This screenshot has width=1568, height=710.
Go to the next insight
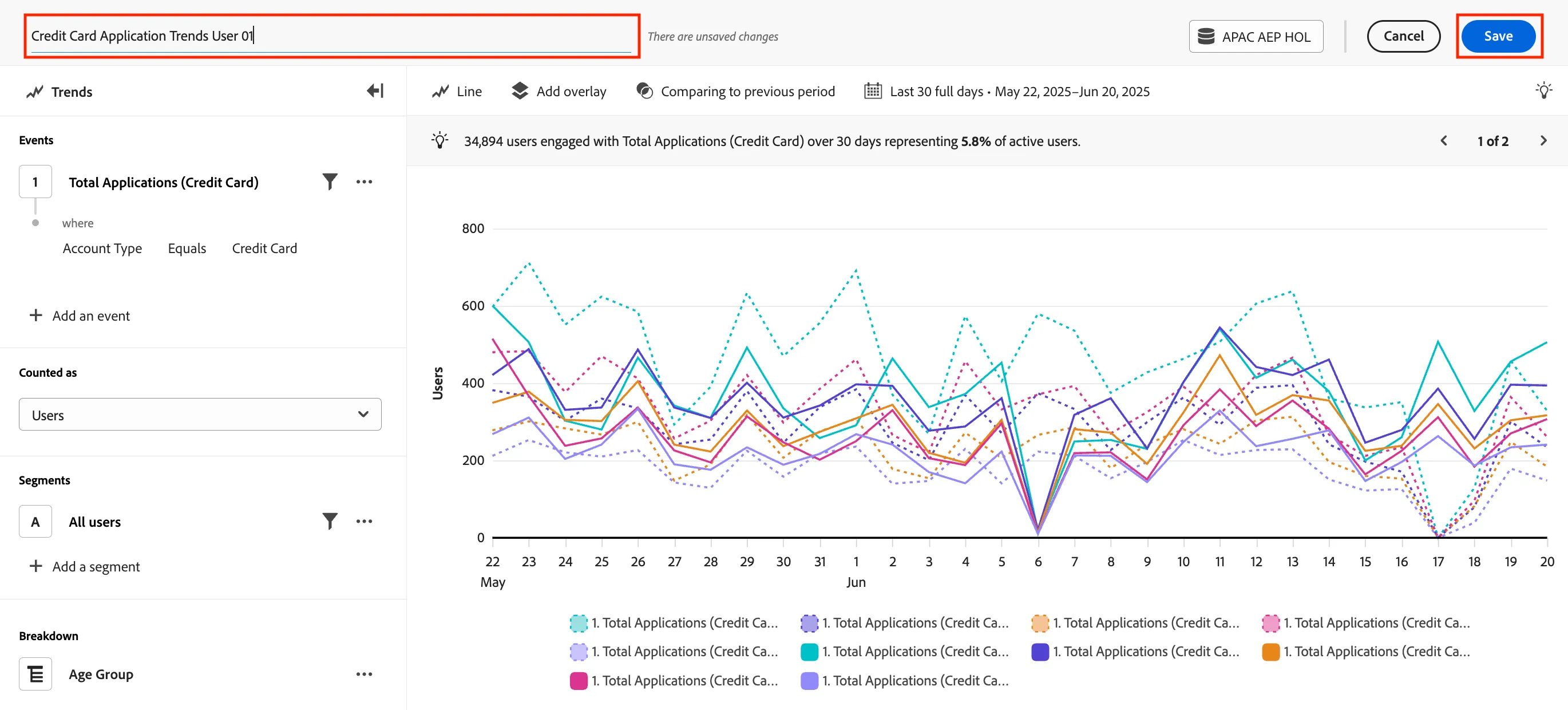1543,141
